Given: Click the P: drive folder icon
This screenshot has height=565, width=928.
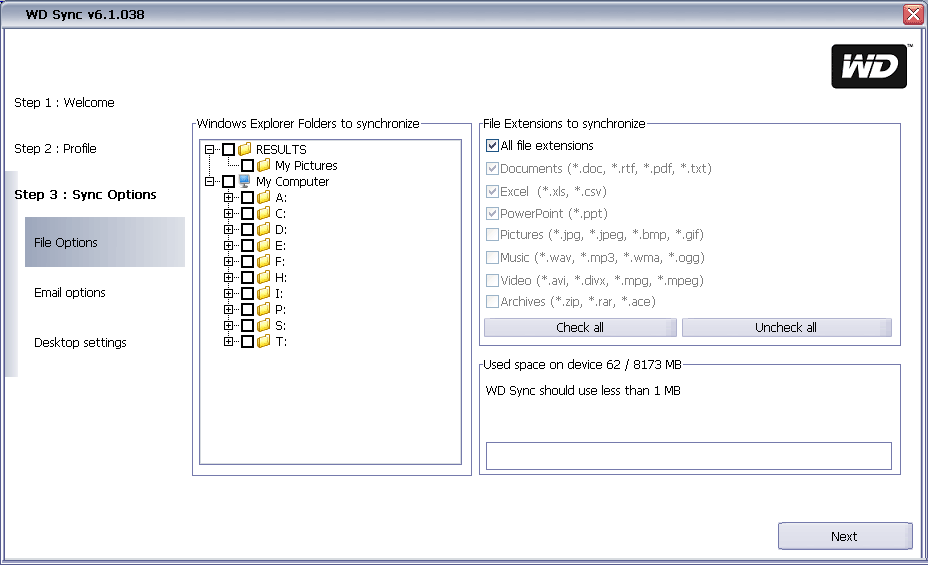Looking at the screenshot, I should pyautogui.click(x=263, y=308).
